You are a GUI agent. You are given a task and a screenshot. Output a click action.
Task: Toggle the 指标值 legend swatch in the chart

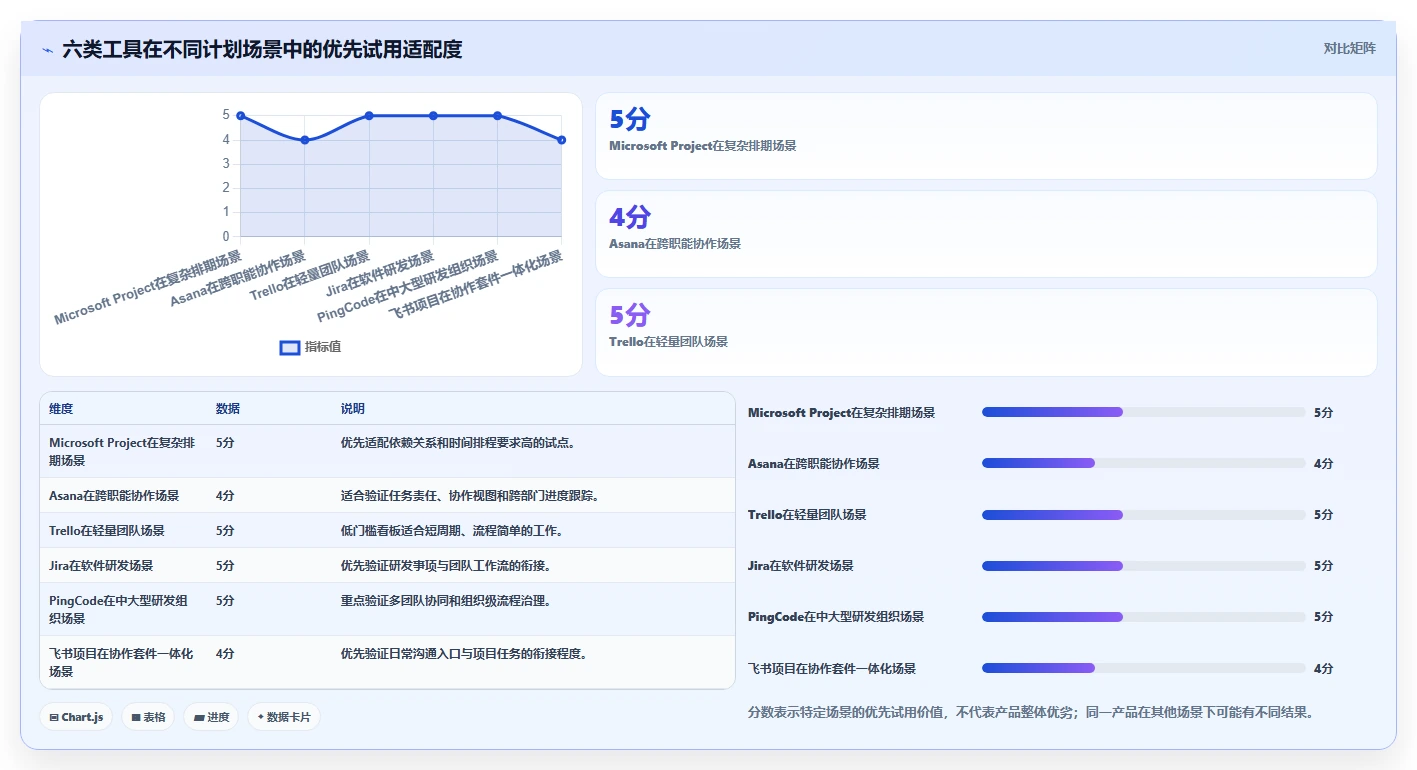coord(290,347)
